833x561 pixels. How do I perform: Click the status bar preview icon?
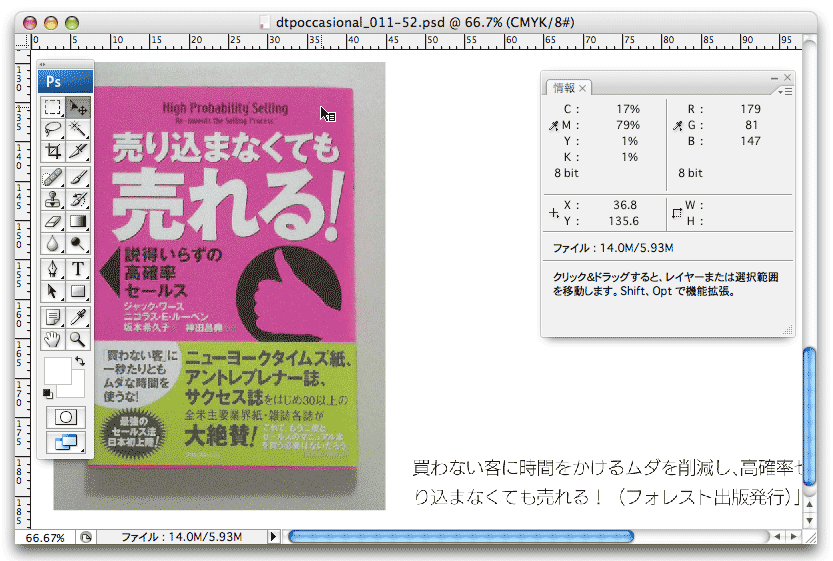(x=86, y=537)
